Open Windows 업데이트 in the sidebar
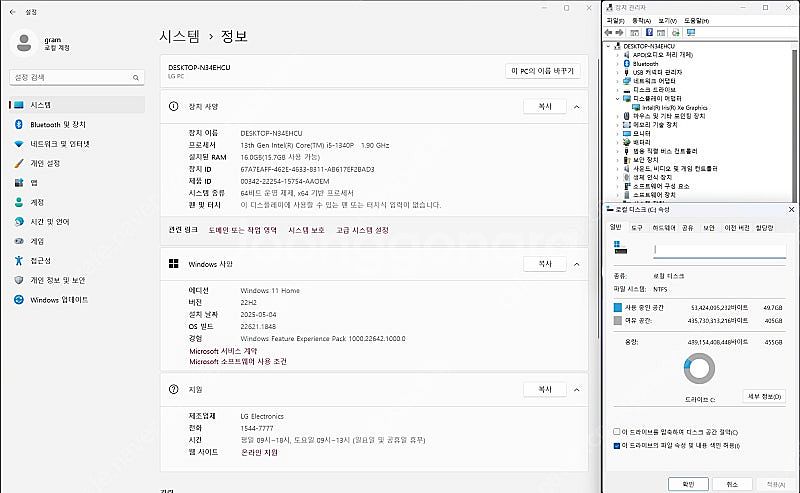Image resolution: width=800 pixels, height=493 pixels. [x=77, y=300]
